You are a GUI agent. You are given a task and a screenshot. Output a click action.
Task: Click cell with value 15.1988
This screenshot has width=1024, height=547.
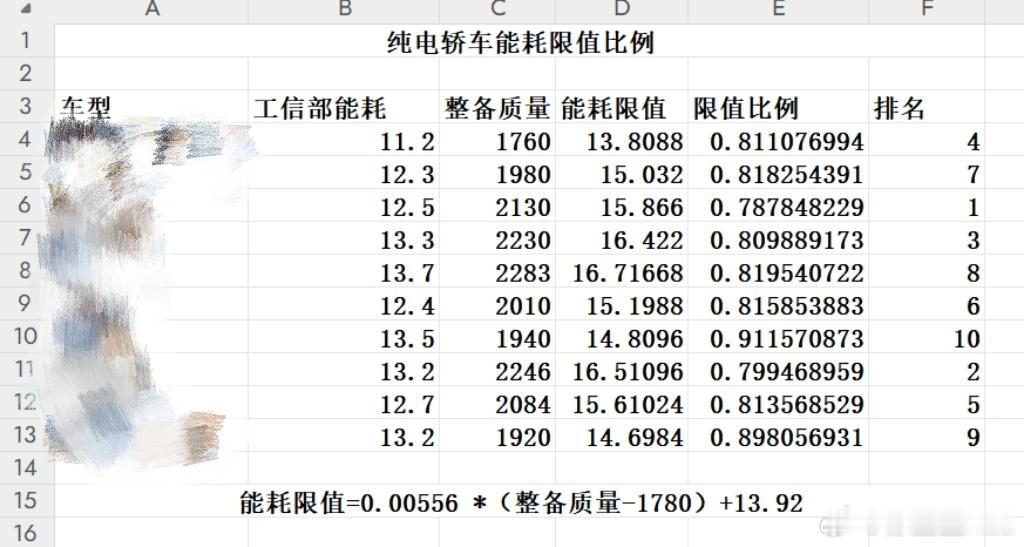[x=622, y=305]
